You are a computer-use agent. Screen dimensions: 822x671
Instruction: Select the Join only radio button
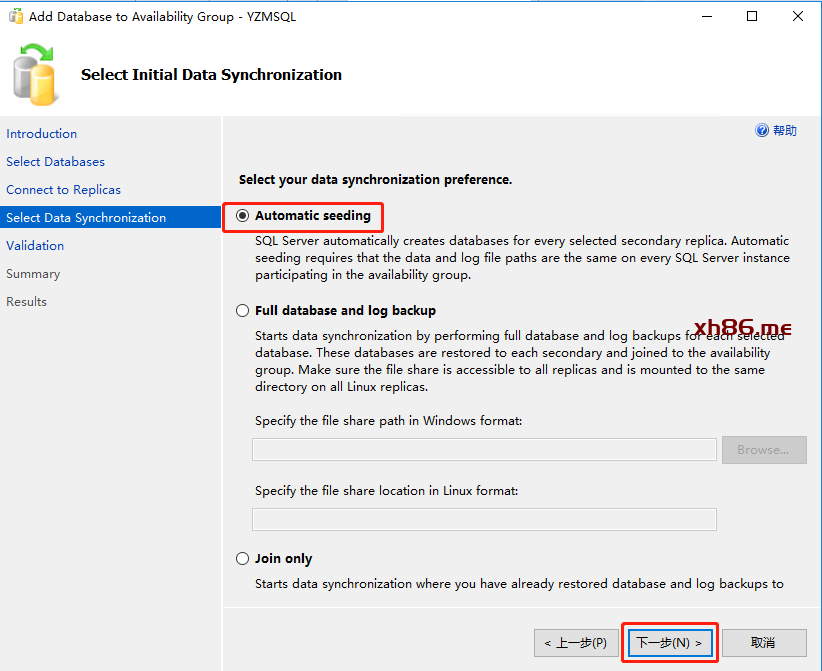pos(243,559)
